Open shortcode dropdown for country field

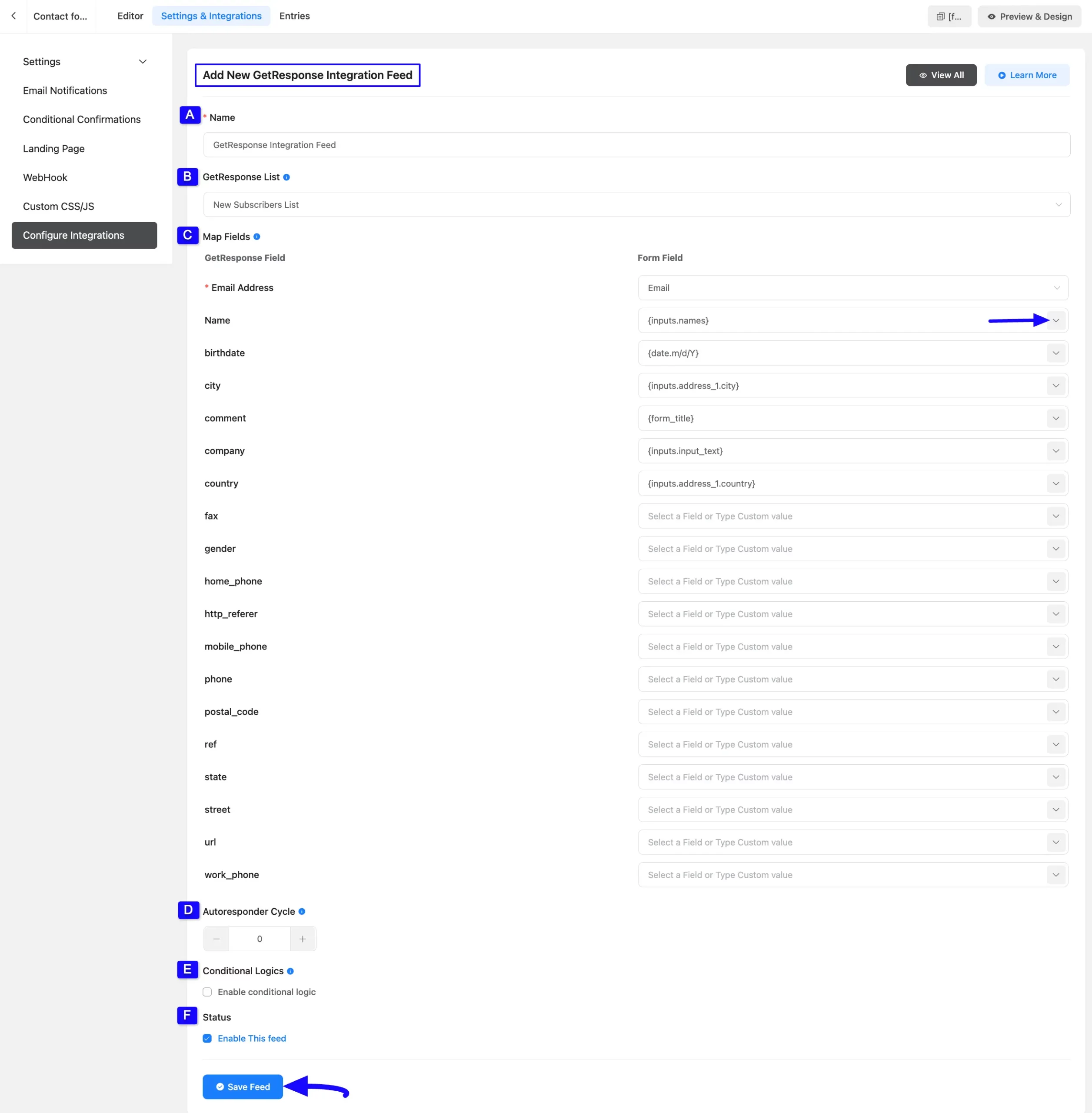pos(1055,483)
